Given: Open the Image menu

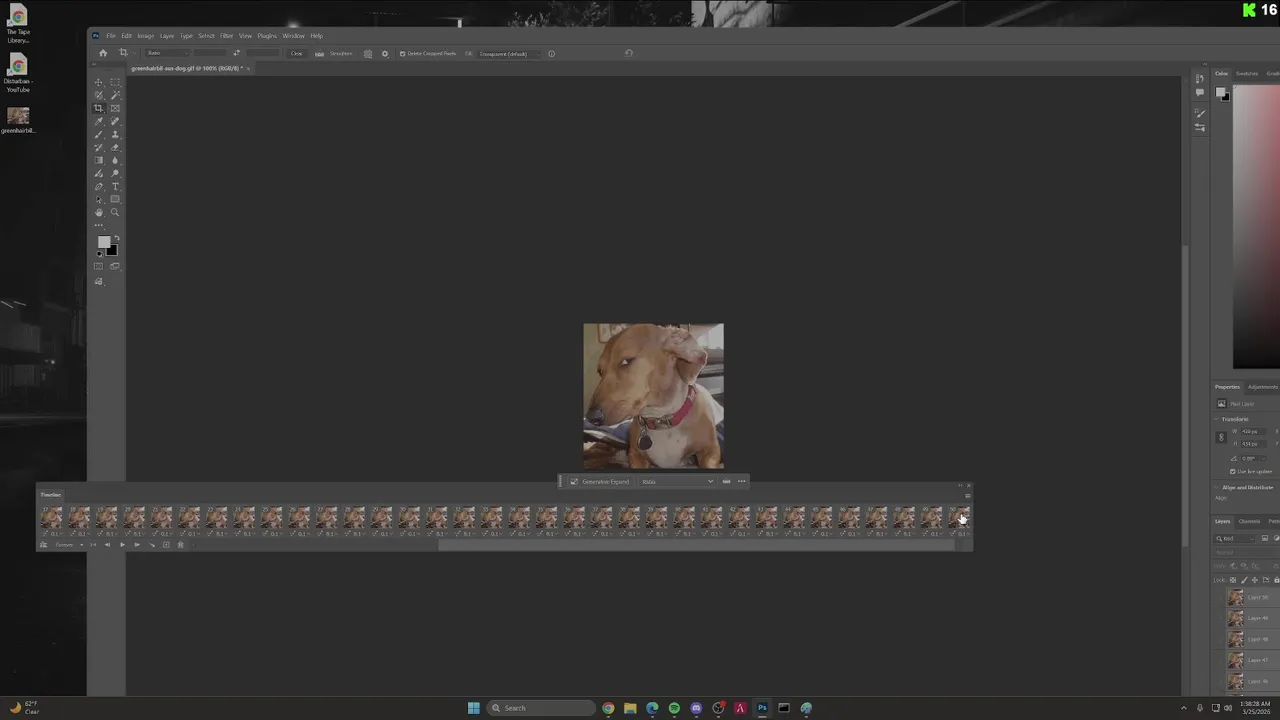Looking at the screenshot, I should (x=145, y=36).
